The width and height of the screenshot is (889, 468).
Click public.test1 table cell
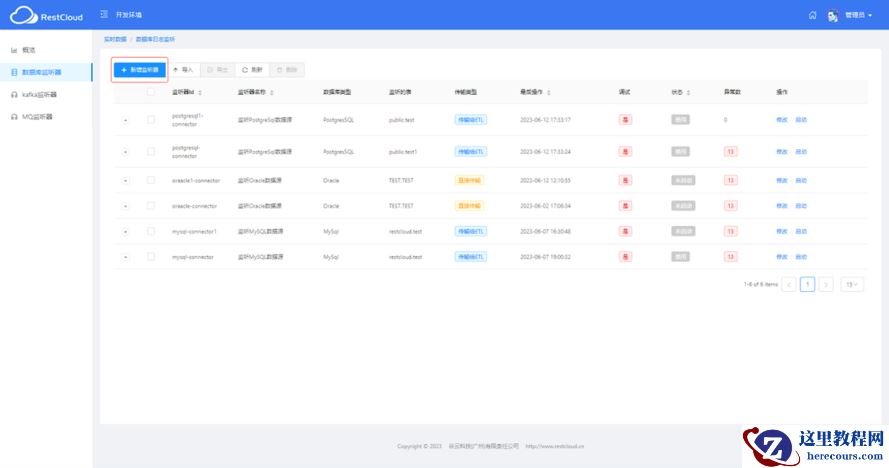click(x=403, y=151)
